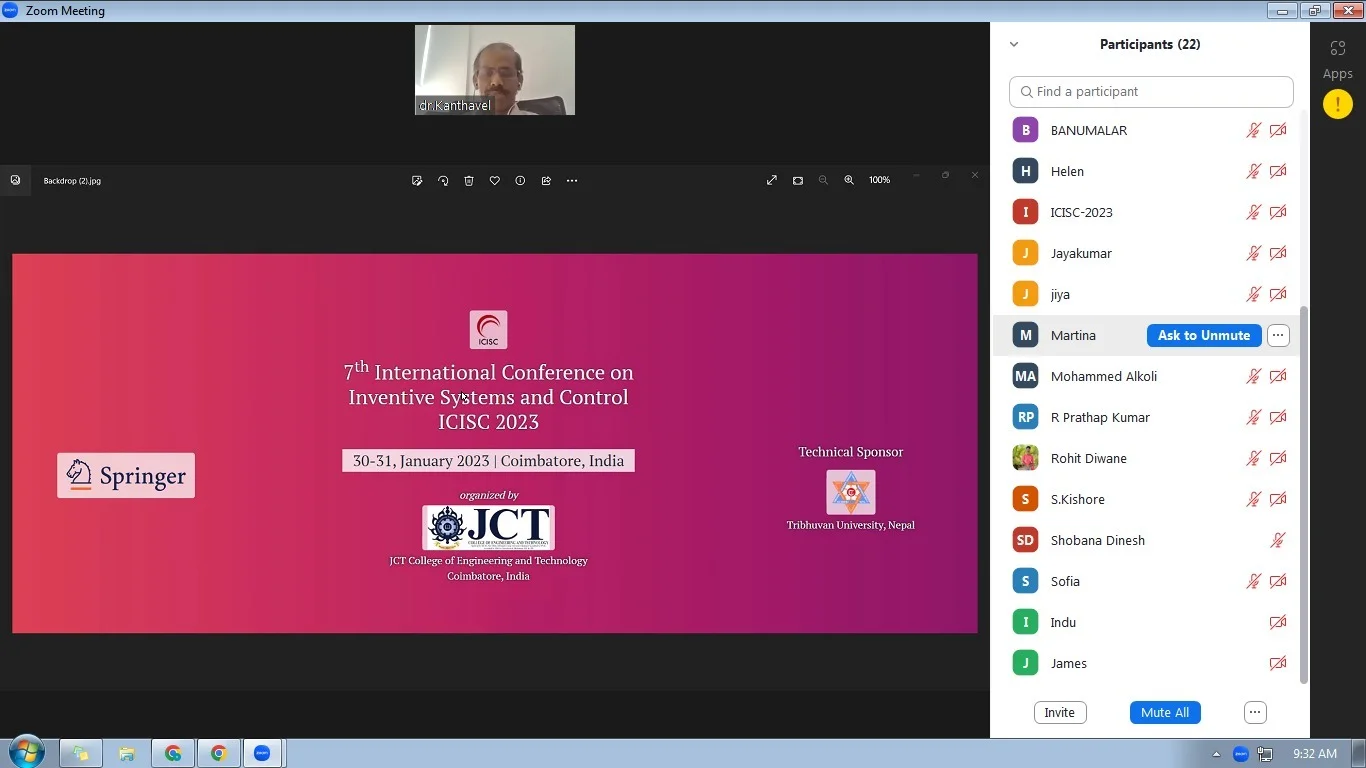Click Sofia's muted microphone icon

(x=1254, y=581)
